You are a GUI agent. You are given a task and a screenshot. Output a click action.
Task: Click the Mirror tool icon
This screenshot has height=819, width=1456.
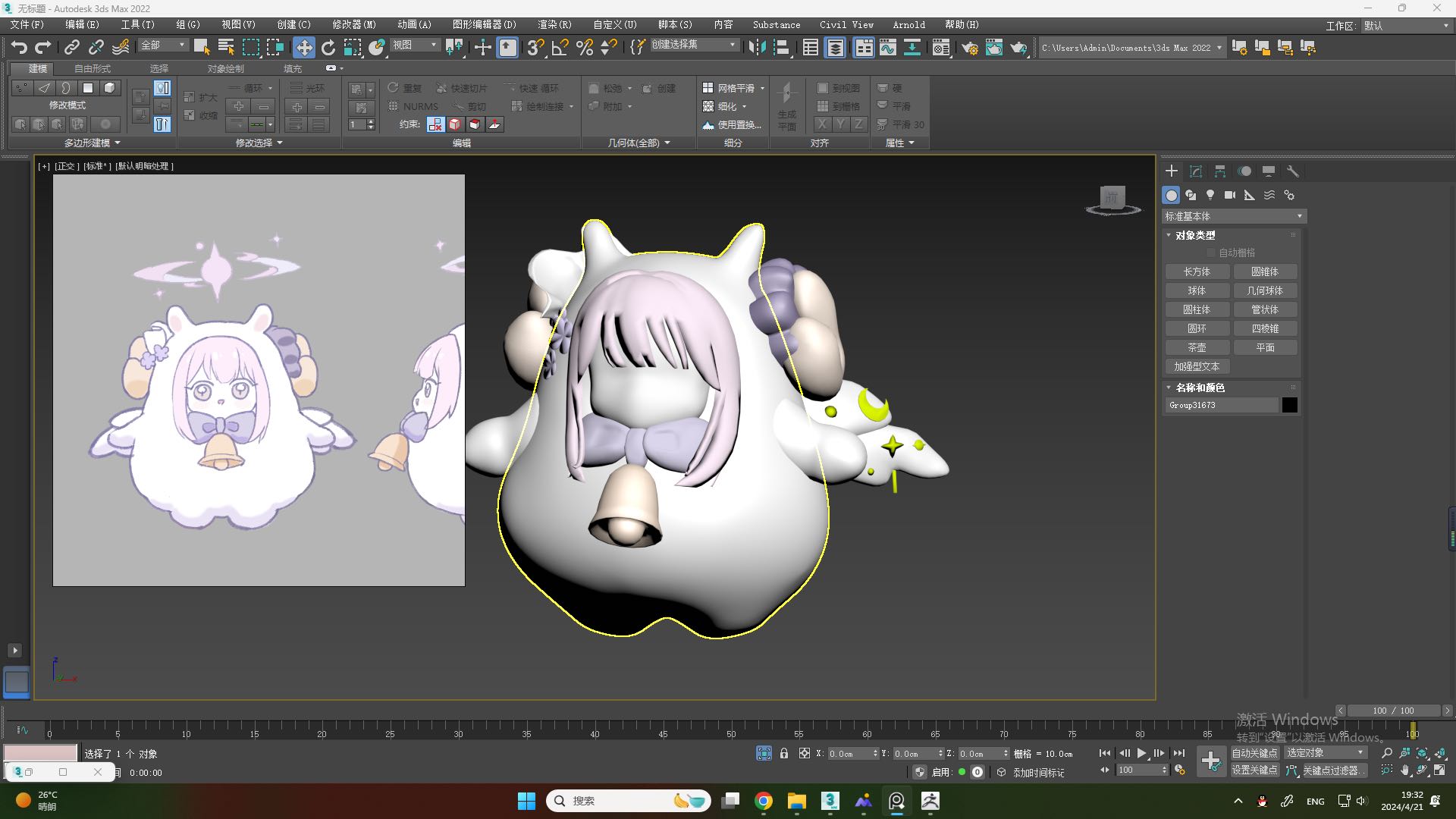pyautogui.click(x=757, y=48)
